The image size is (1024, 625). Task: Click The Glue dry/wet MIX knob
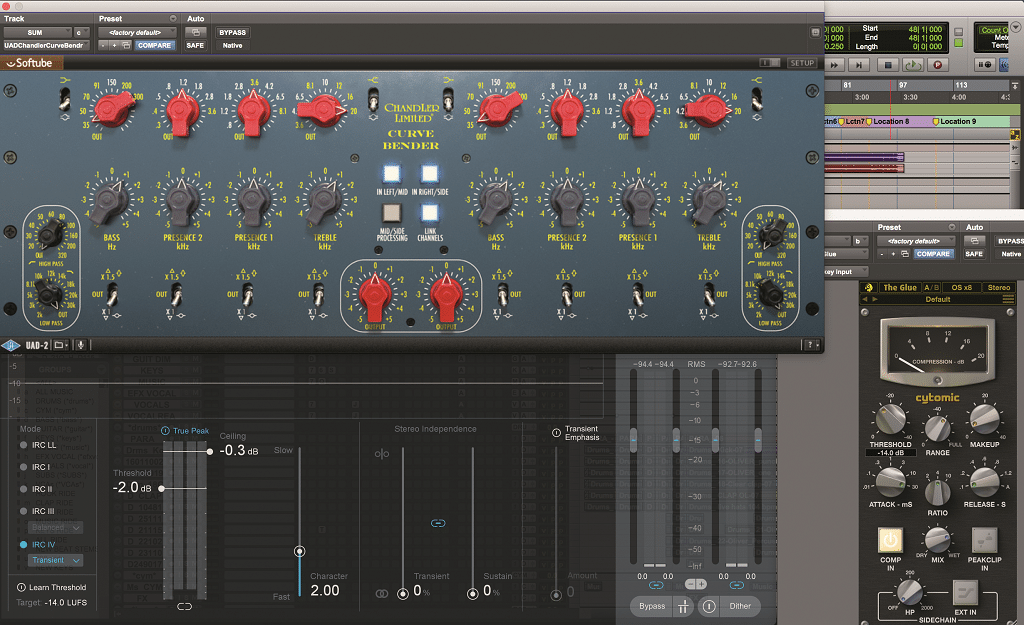938,540
